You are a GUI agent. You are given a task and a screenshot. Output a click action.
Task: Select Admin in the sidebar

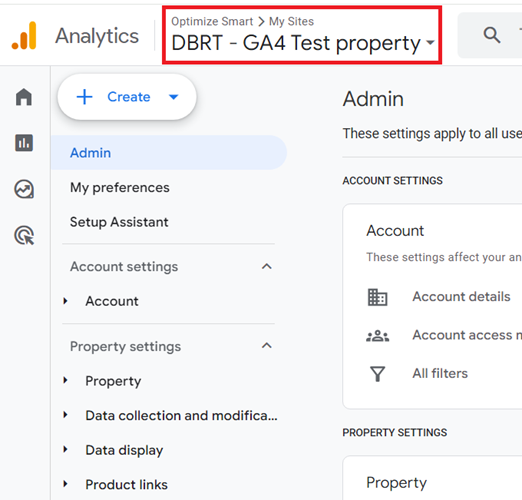[x=169, y=153]
